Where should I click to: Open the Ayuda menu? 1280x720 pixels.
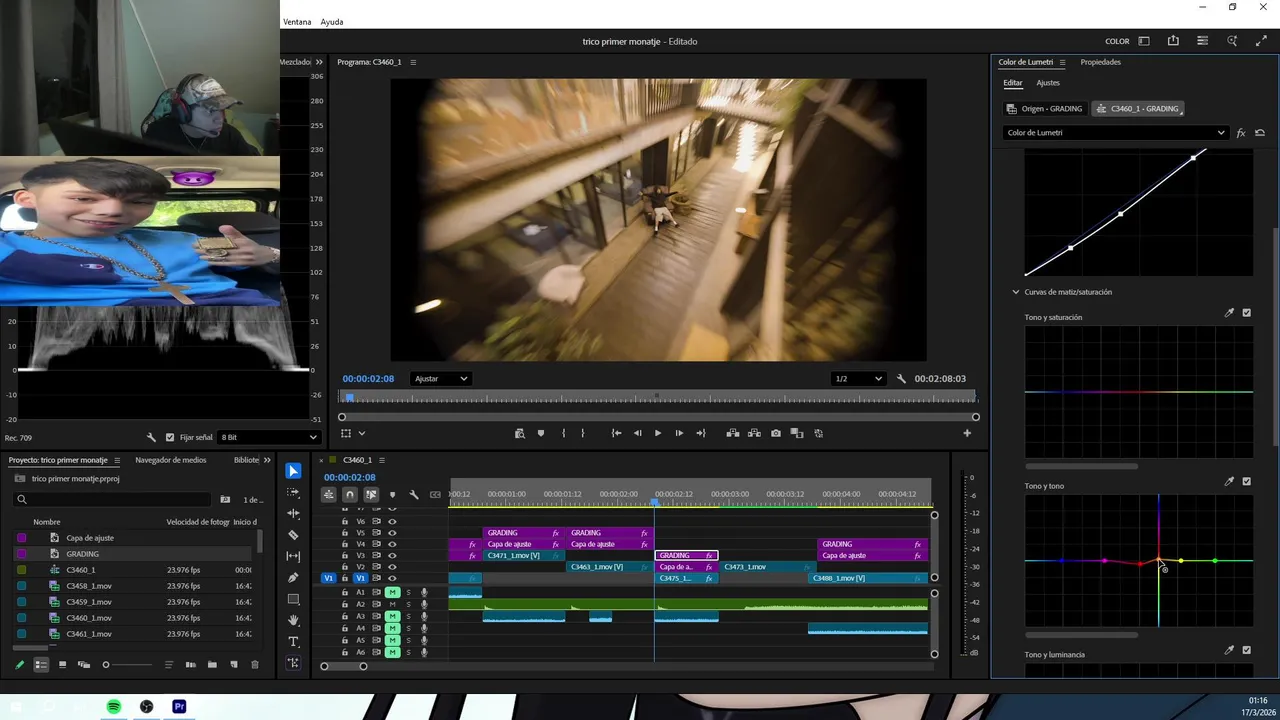tap(332, 22)
